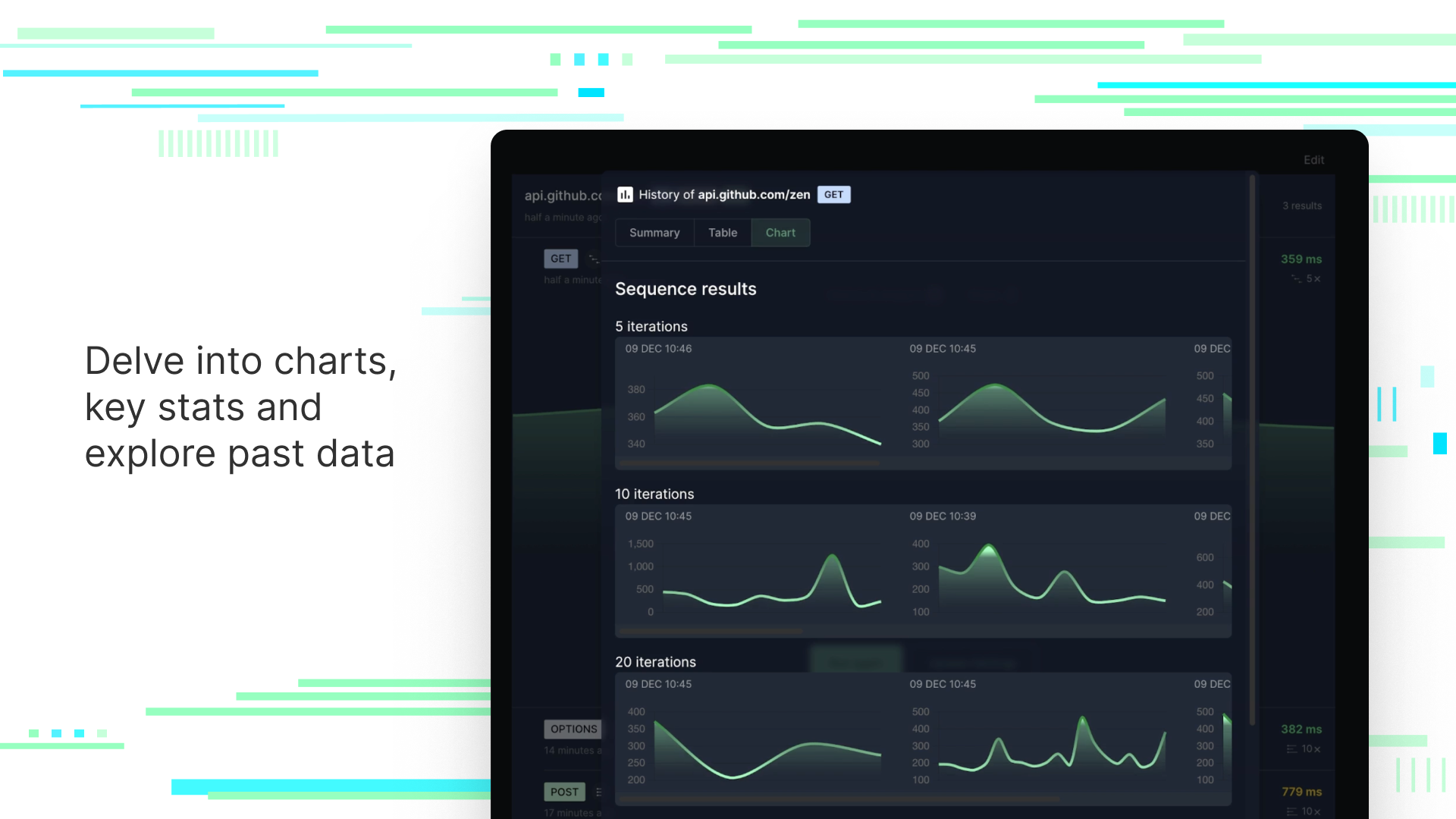Image resolution: width=1456 pixels, height=819 pixels.
Task: Open the api.github.com request entry
Action: (x=563, y=196)
